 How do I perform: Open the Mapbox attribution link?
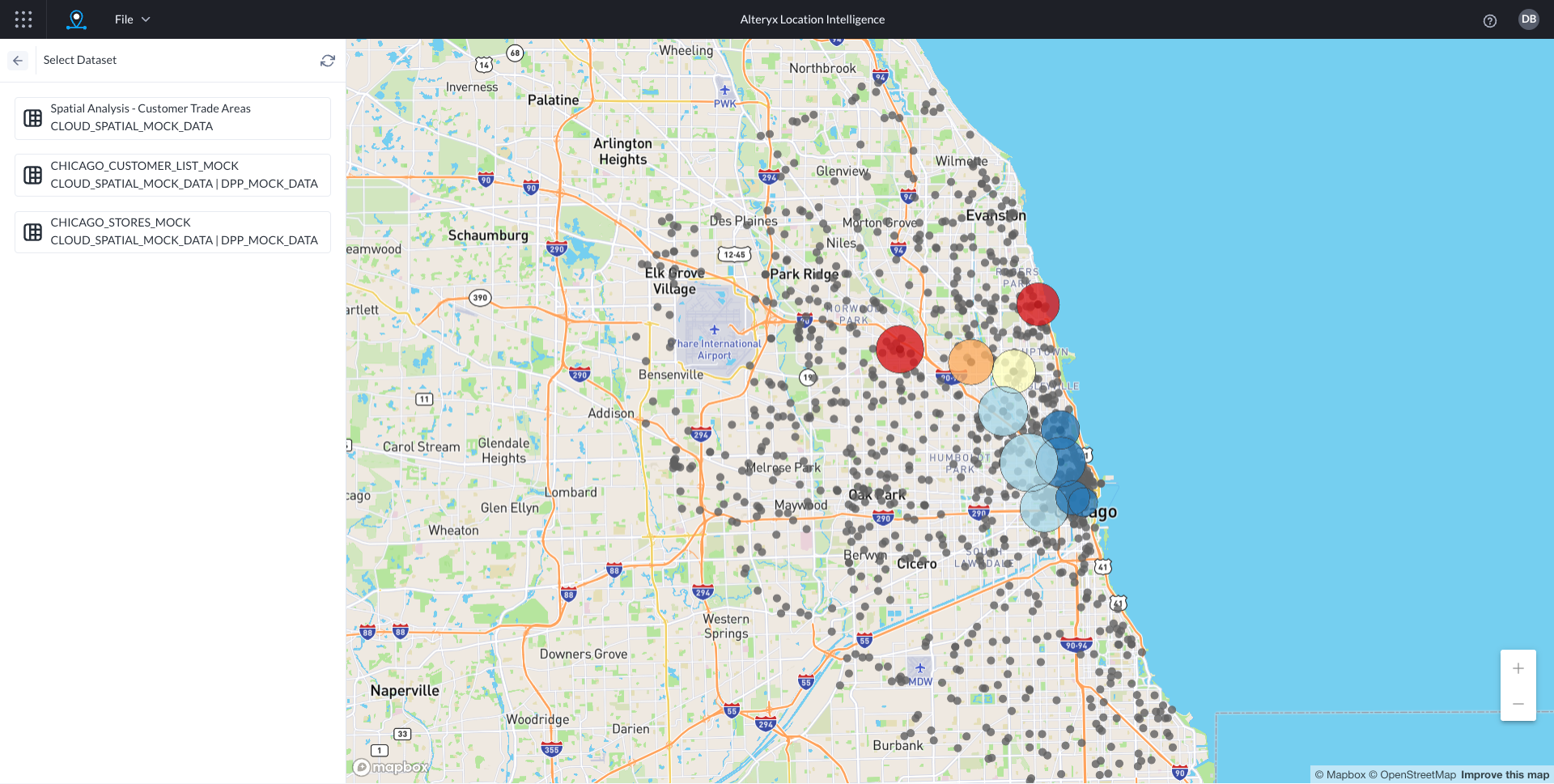pos(1340,775)
